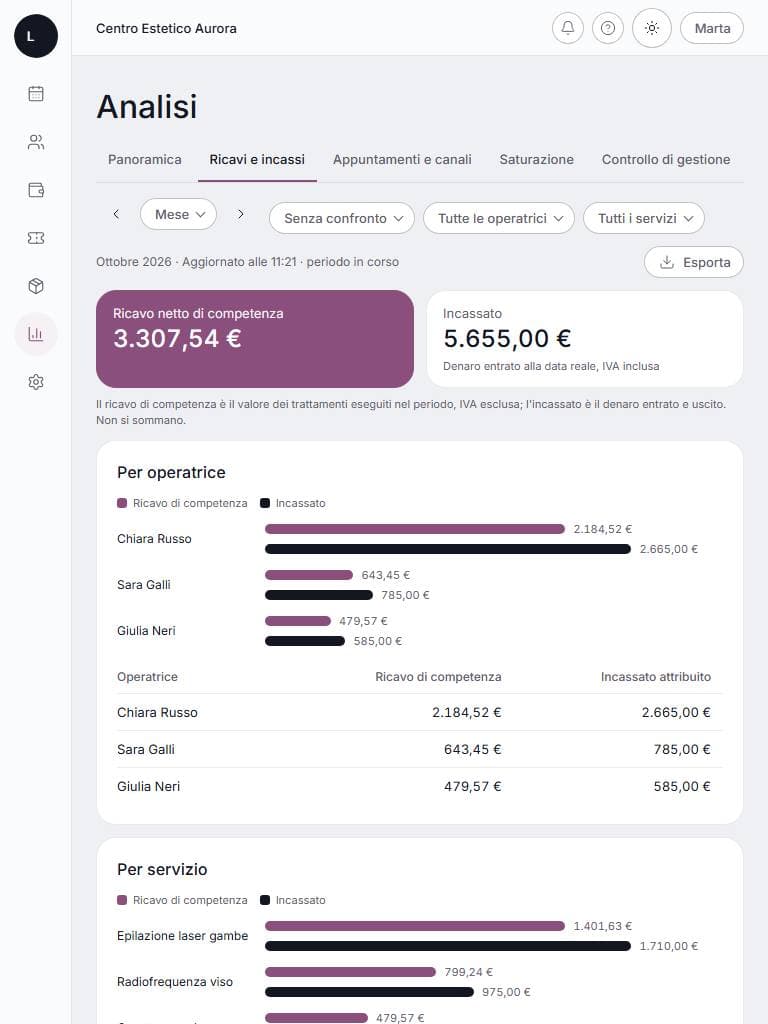Select the Ricavo netto di competenza card
The width and height of the screenshot is (768, 1024).
click(255, 339)
